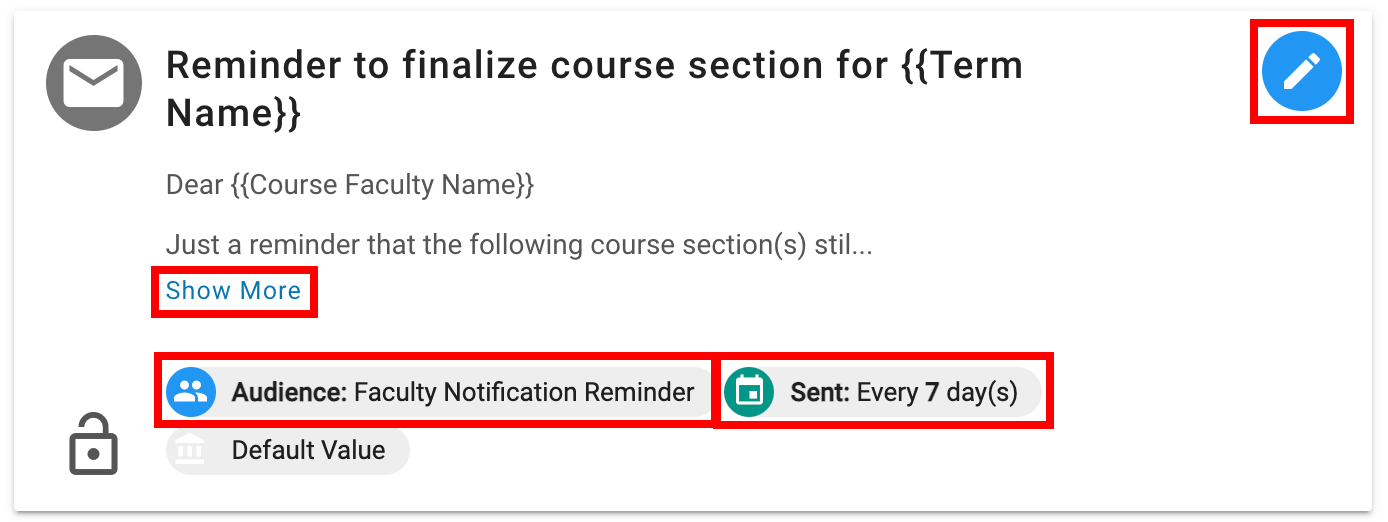
Task: Click the gray envelope email icon
Action: coord(93,82)
